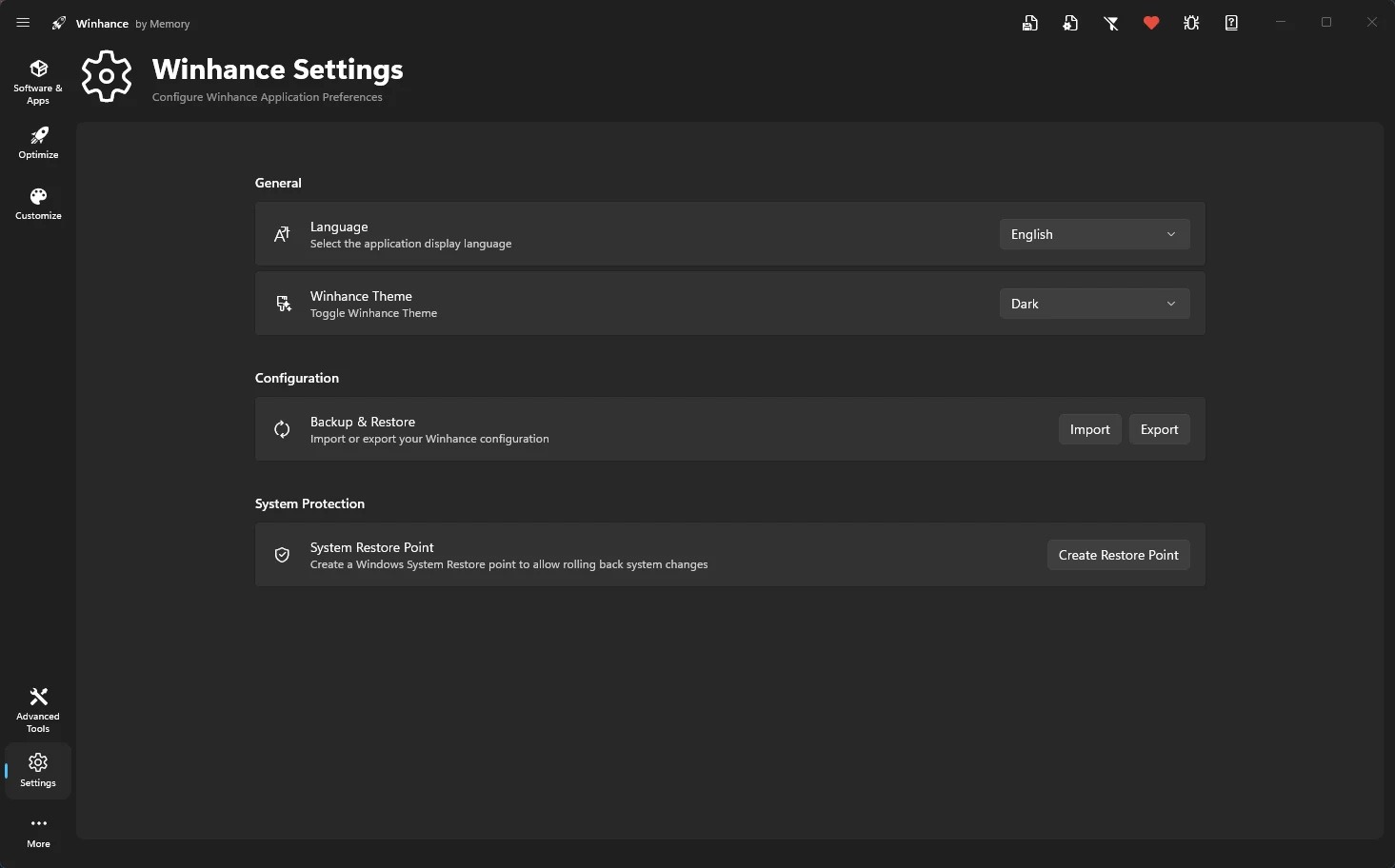Viewport: 1395px width, 868px height.
Task: Click the Winhance Theme paint icon
Action: pyautogui.click(x=283, y=304)
